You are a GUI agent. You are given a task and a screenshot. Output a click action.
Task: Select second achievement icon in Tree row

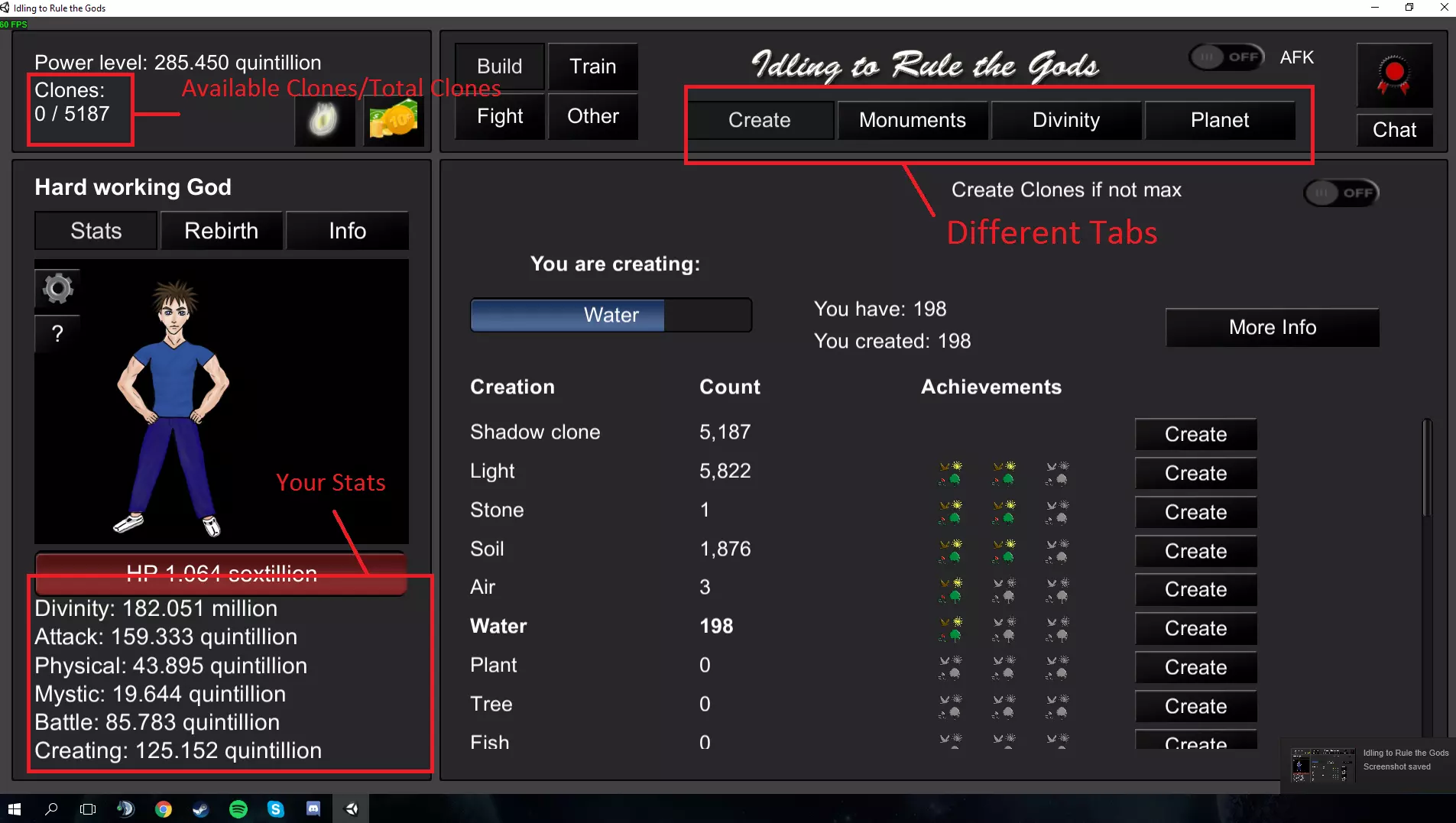(1004, 707)
